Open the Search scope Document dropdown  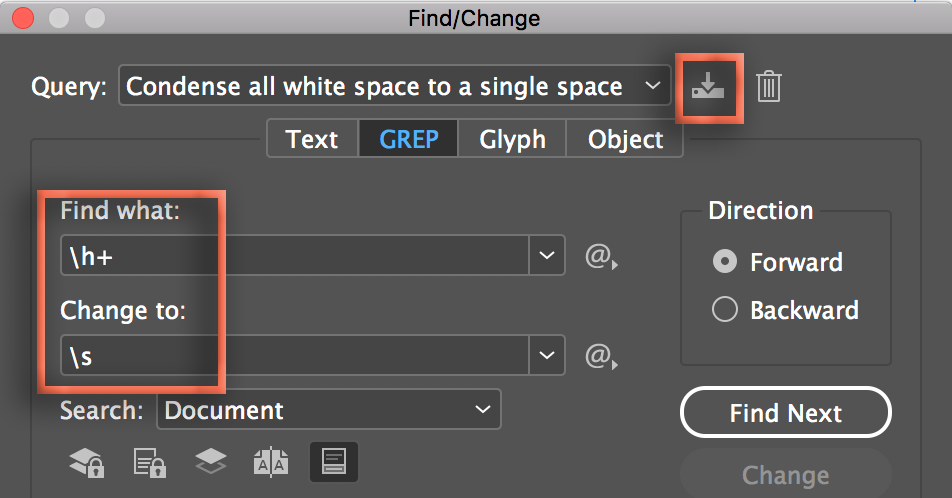point(328,410)
